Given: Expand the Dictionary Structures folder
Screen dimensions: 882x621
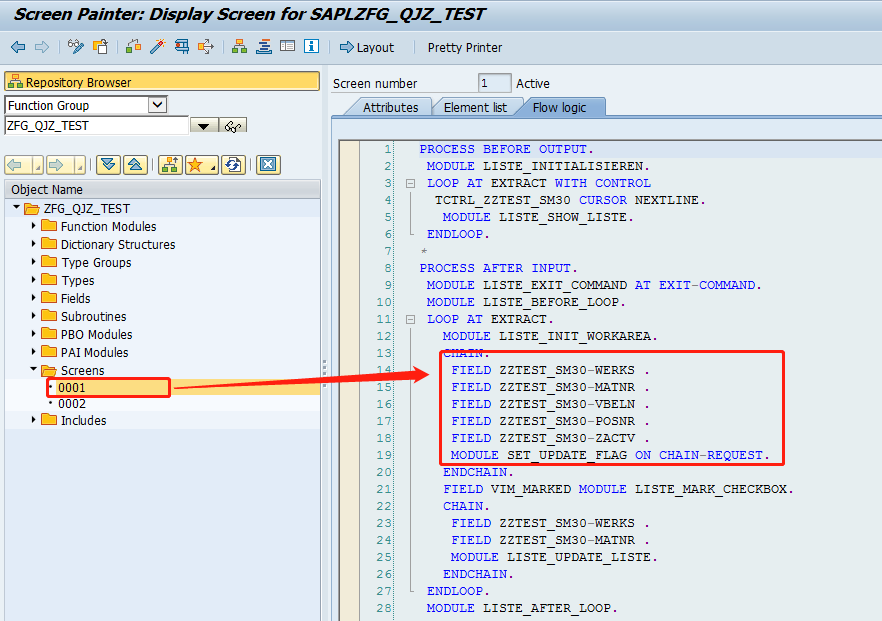Looking at the screenshot, I should pyautogui.click(x=34, y=244).
